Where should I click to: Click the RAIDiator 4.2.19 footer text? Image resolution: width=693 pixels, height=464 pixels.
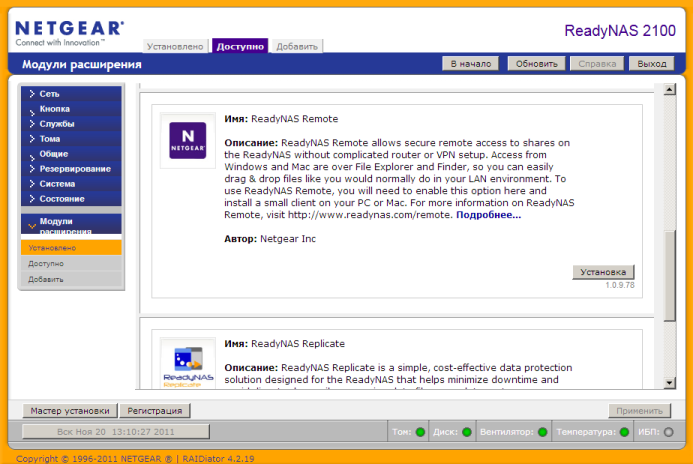[x=218, y=459]
